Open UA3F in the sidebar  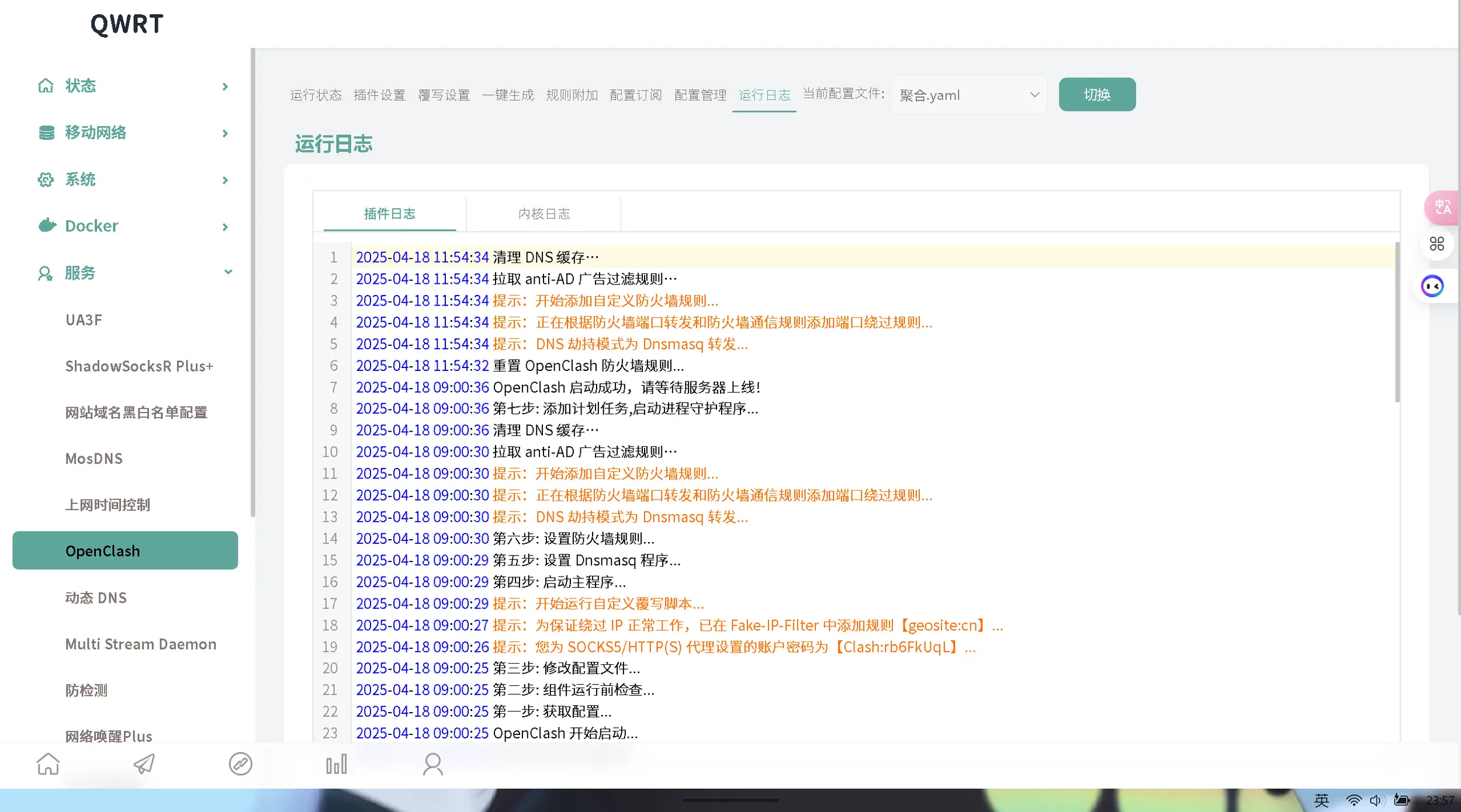84,320
